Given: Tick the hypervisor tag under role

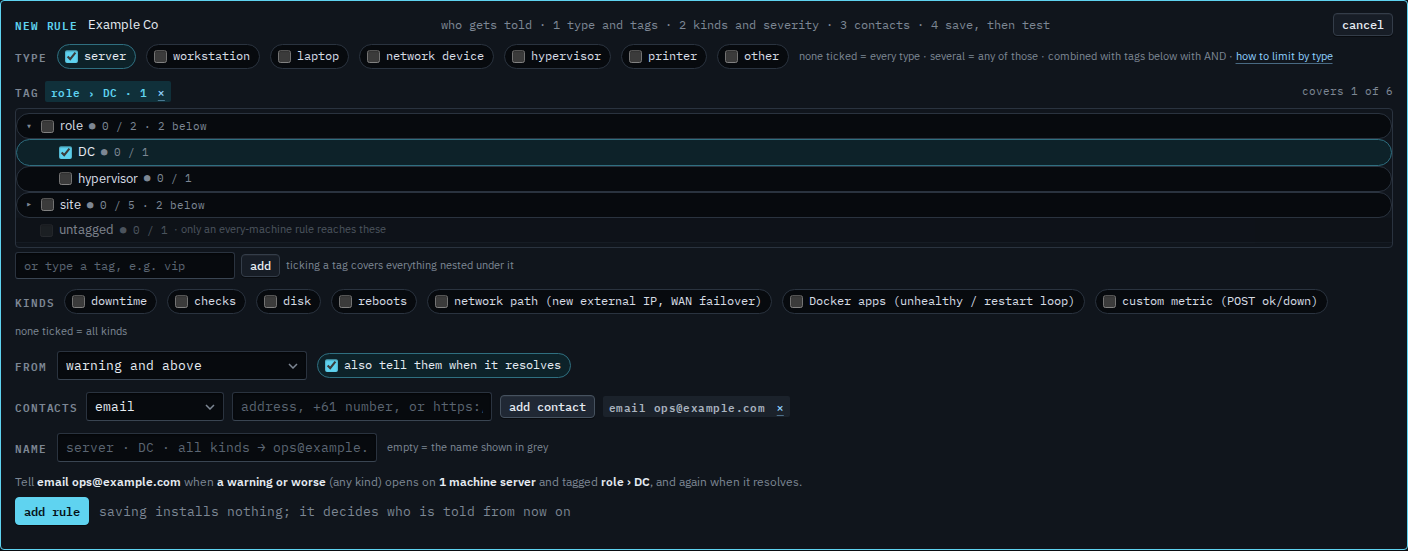Looking at the screenshot, I should click(x=65, y=178).
